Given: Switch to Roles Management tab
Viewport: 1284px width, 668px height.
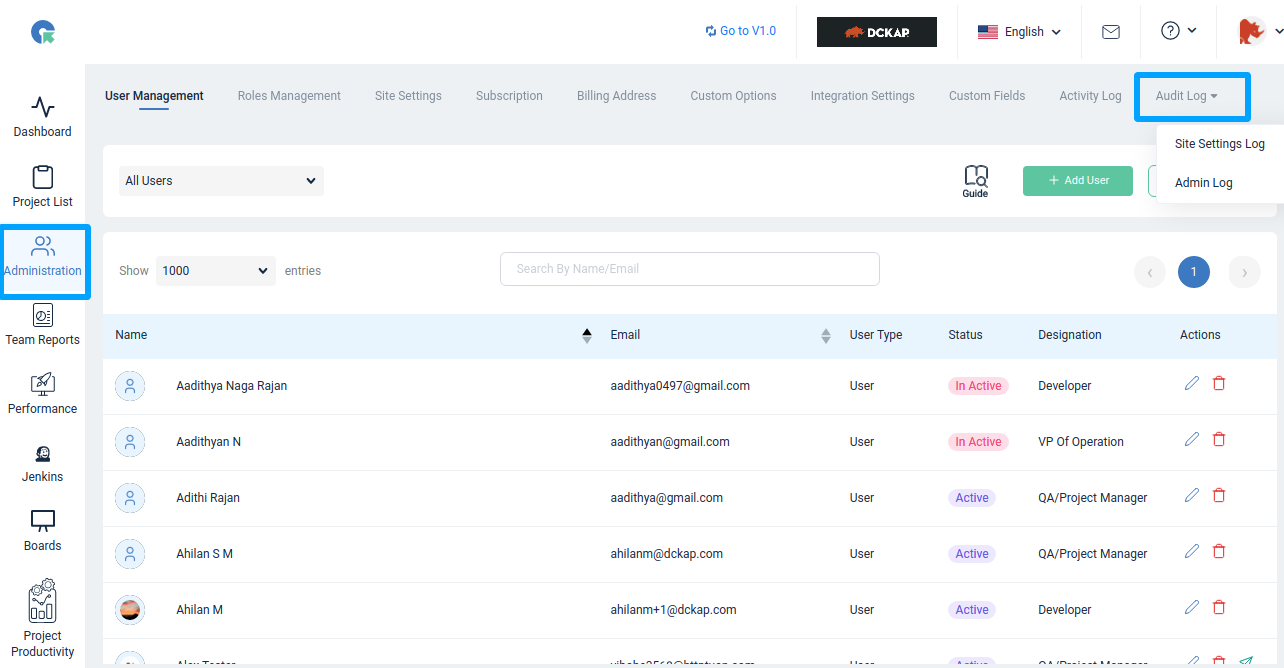Looking at the screenshot, I should pos(289,96).
